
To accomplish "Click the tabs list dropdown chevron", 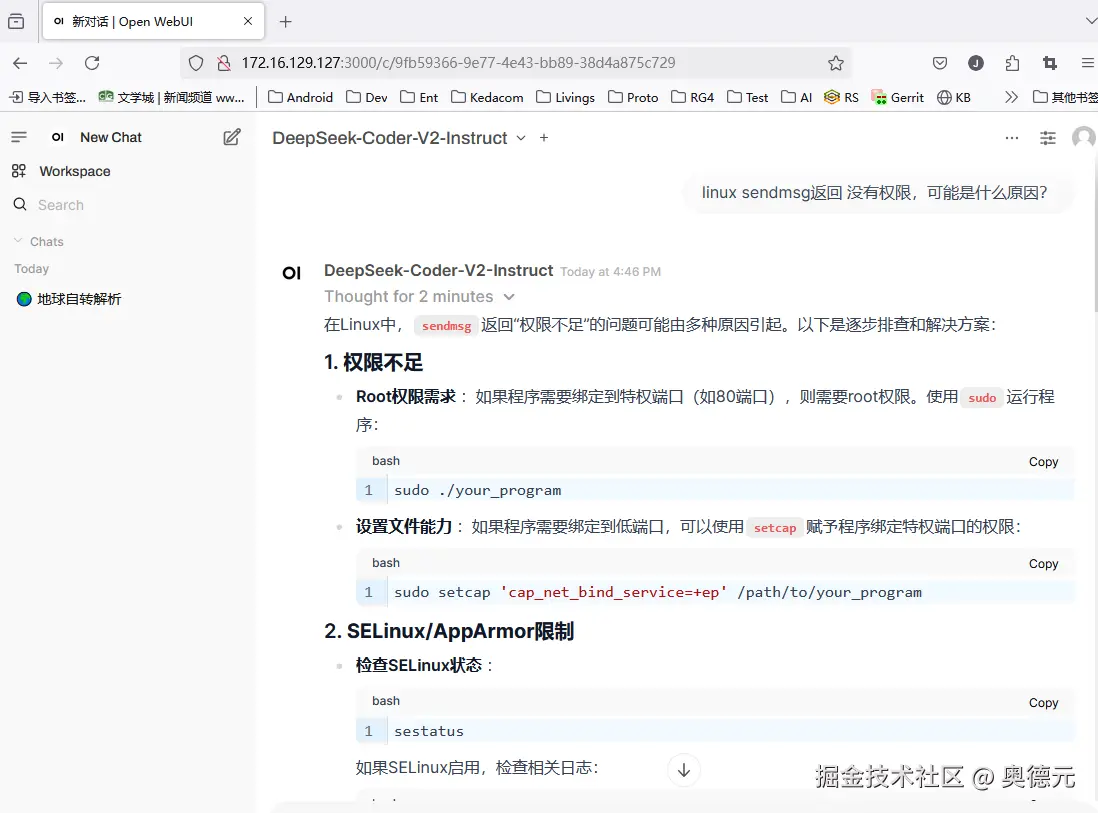I will tap(1090, 21).
